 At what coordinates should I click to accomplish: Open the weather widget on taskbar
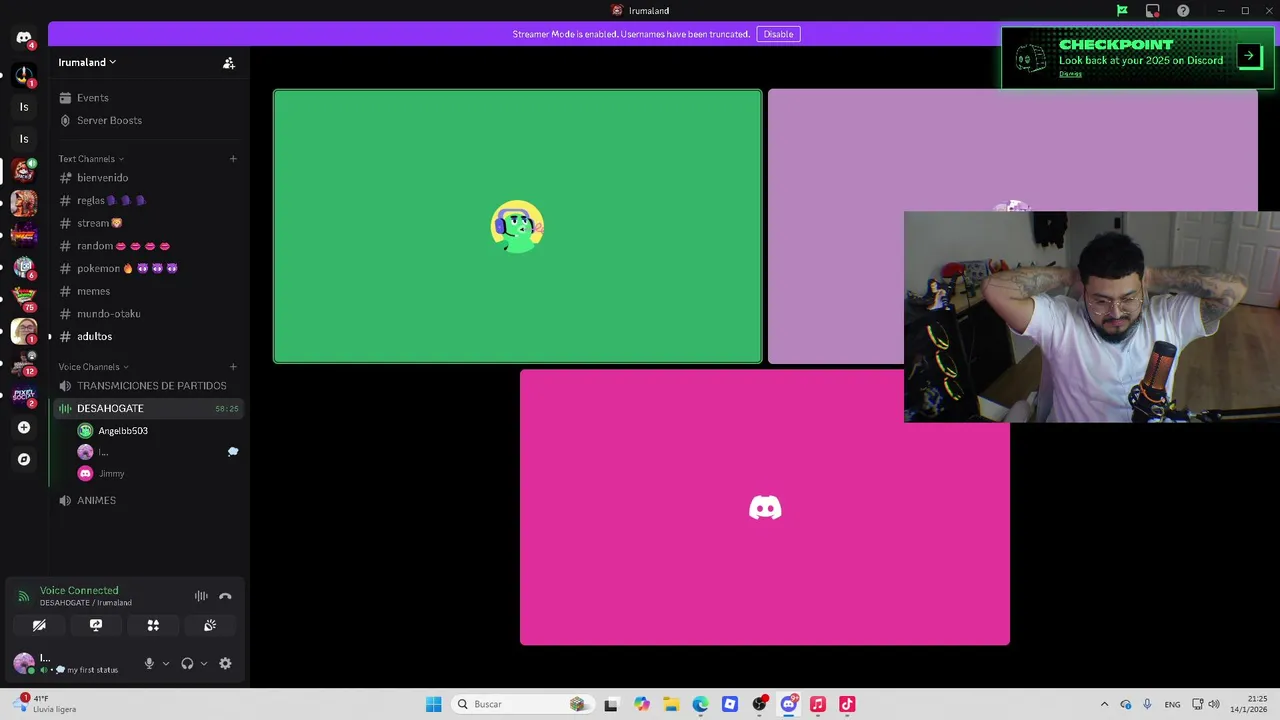point(45,704)
